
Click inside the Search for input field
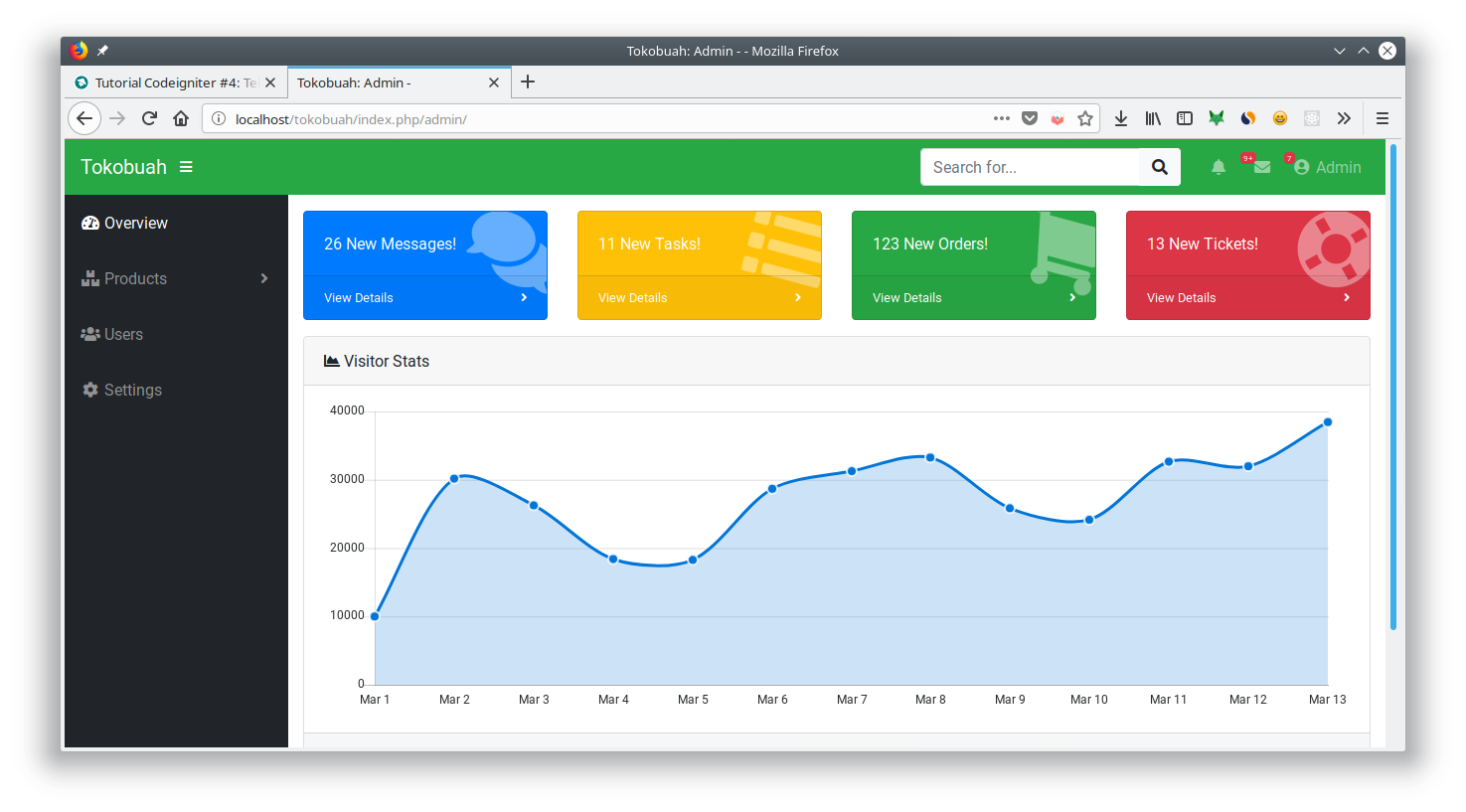pos(1024,167)
